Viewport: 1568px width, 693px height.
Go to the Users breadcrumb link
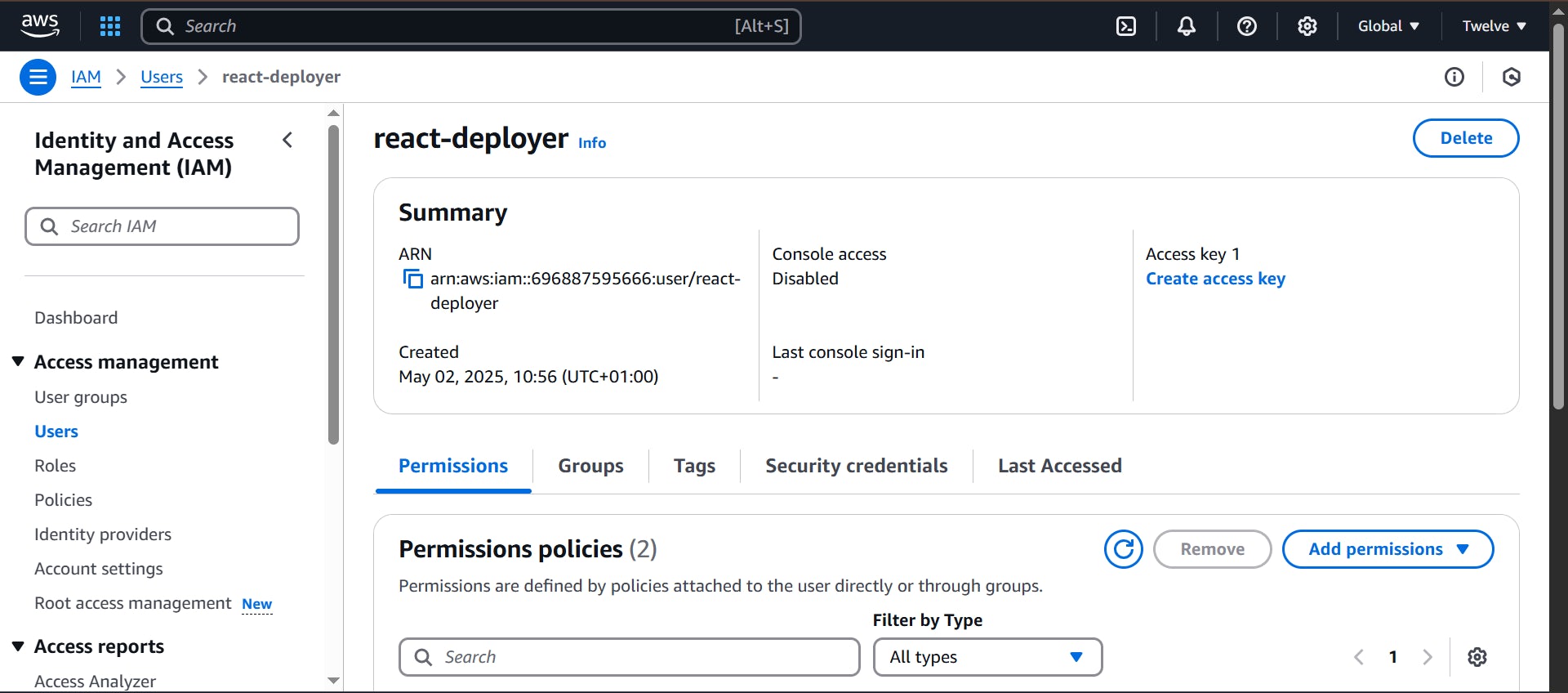pyautogui.click(x=162, y=77)
